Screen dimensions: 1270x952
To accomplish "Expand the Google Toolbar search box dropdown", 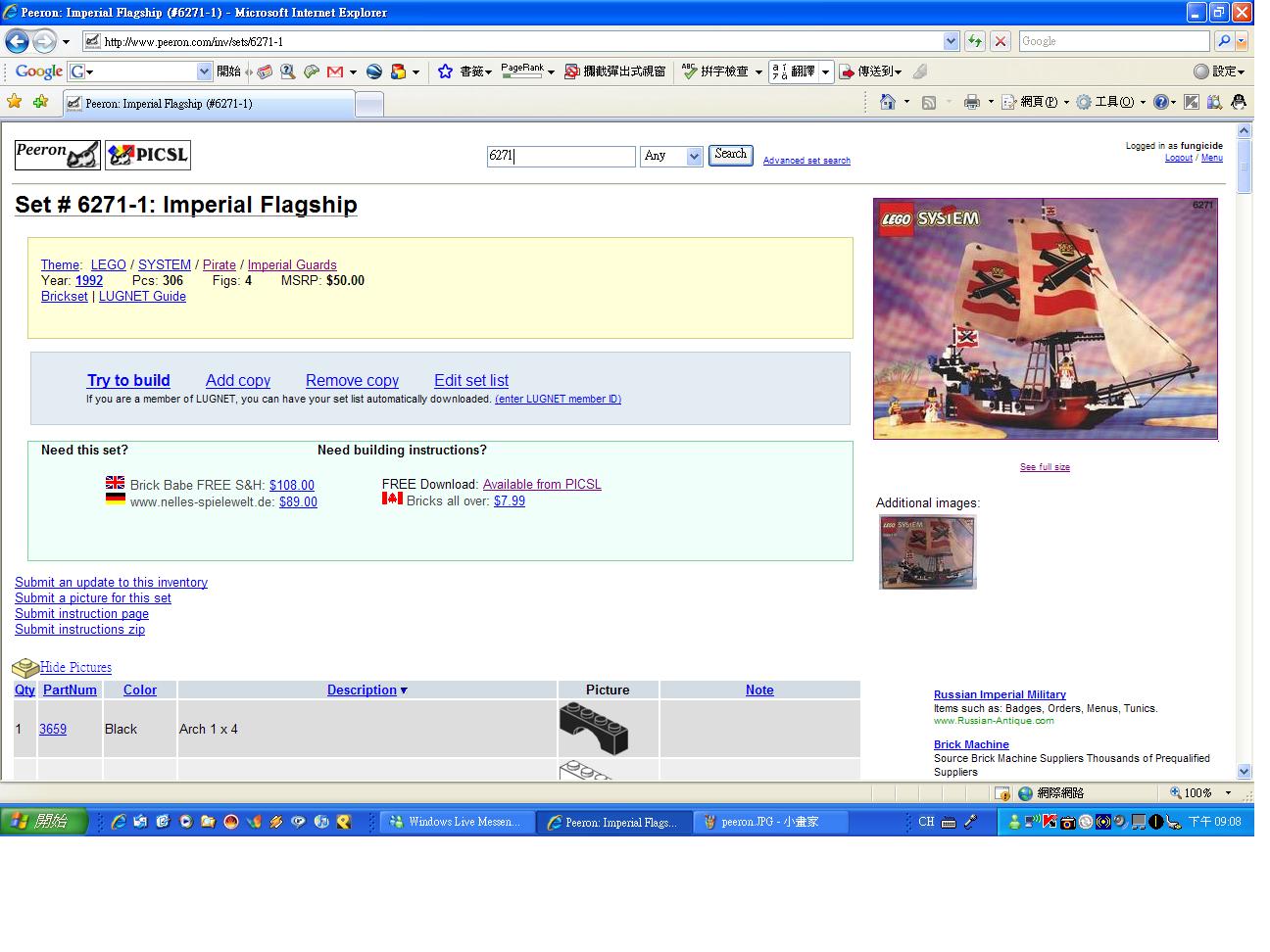I will click(204, 71).
